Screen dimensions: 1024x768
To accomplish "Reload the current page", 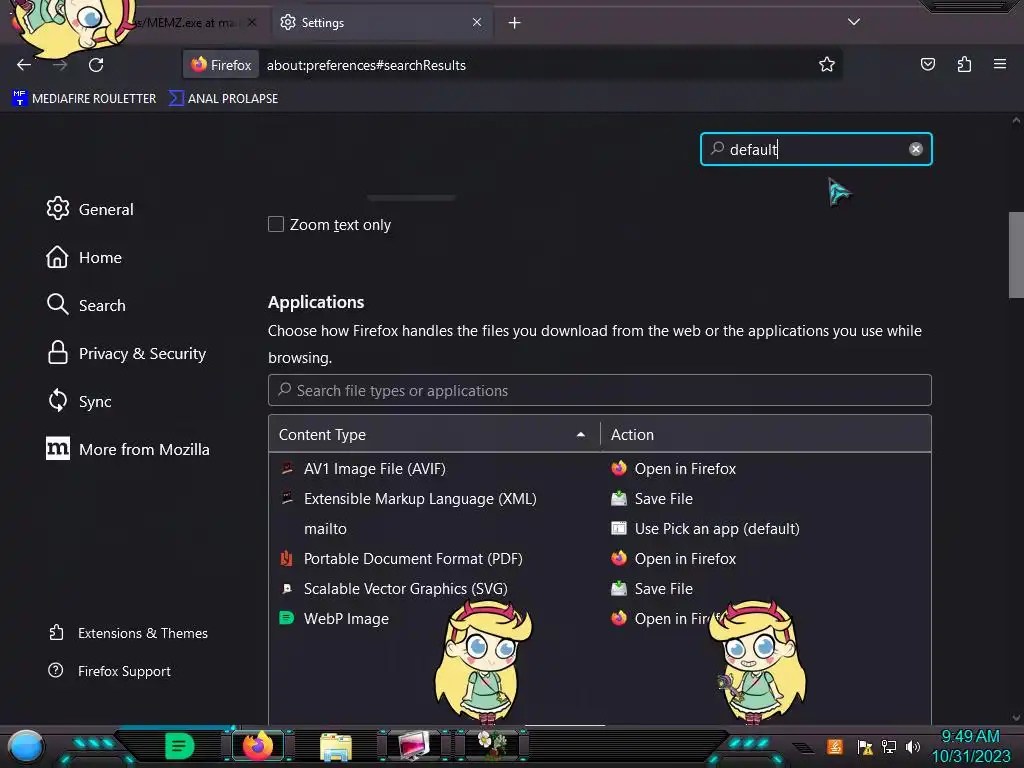I will [x=96, y=65].
